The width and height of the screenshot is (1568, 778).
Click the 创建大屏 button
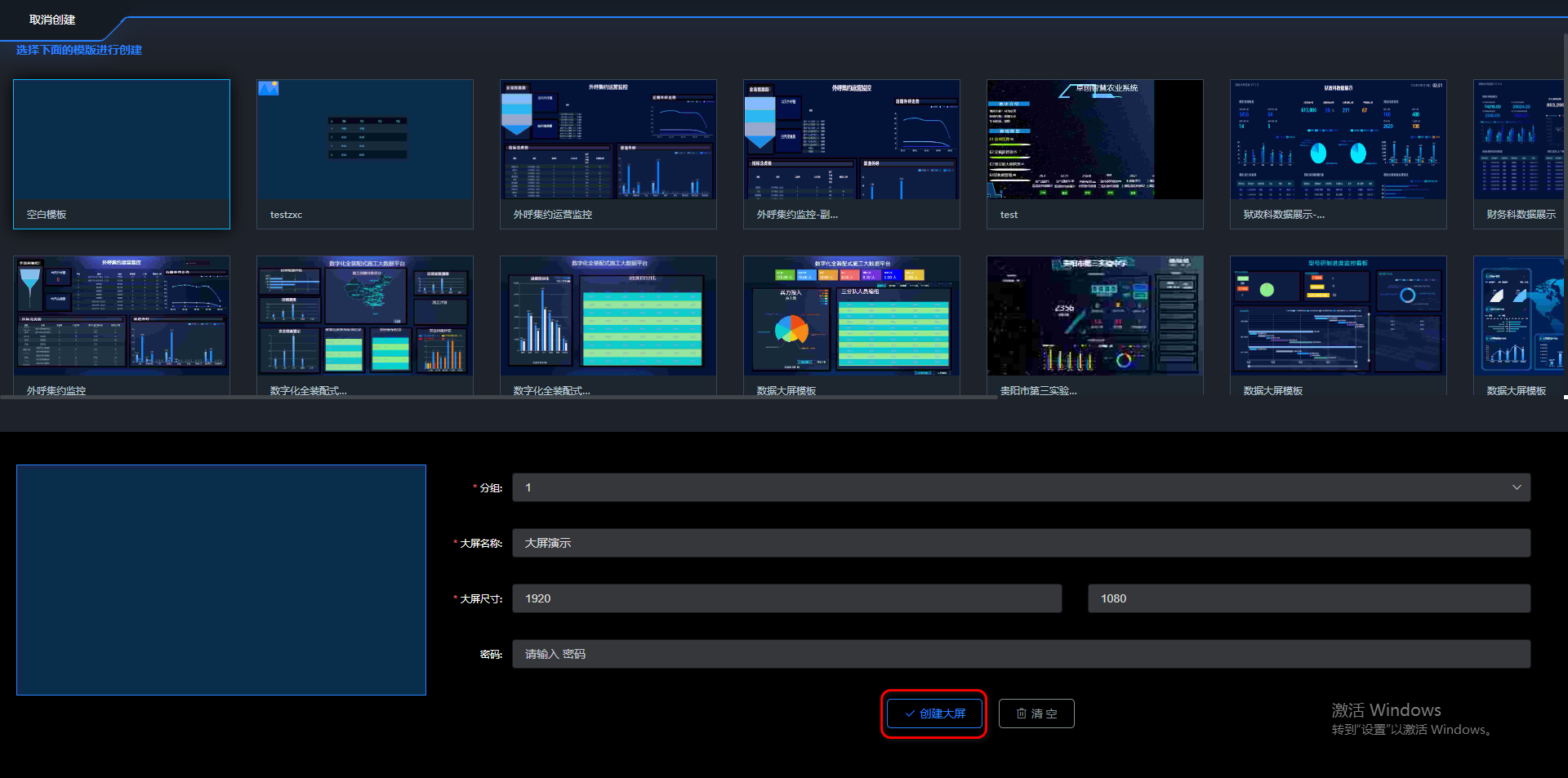coord(934,714)
